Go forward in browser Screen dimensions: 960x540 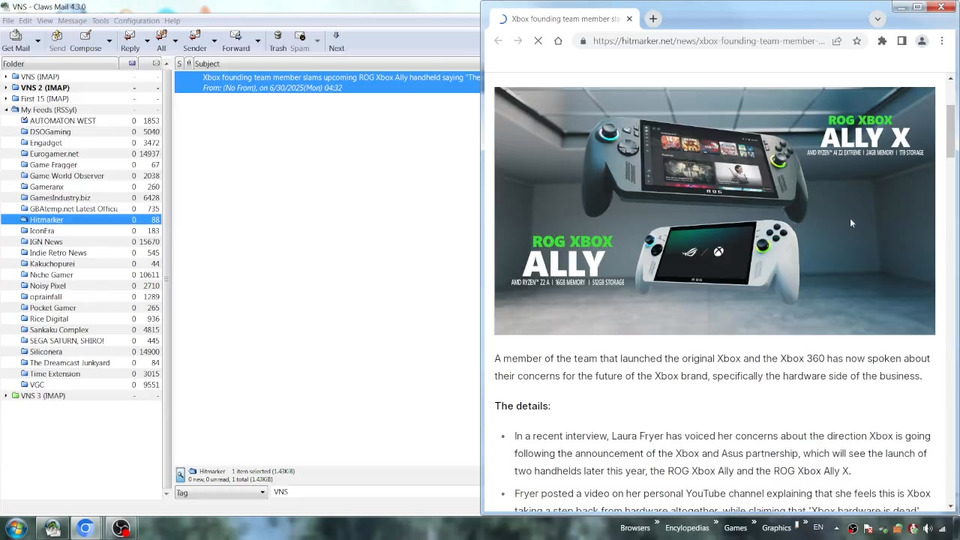[x=518, y=41]
